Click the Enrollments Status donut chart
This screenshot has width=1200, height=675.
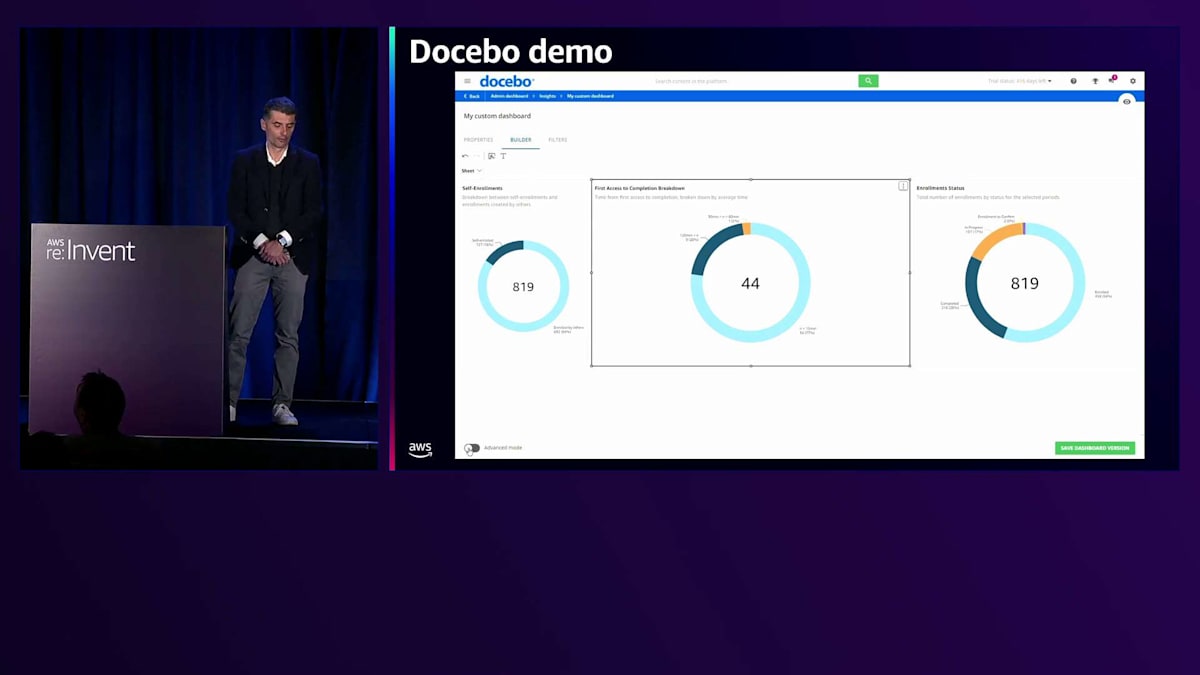click(x=1025, y=283)
